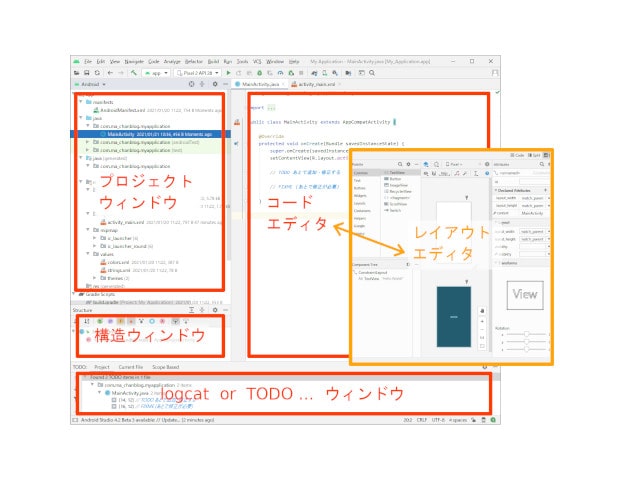This screenshot has width=640, height=480.
Task: Select the Project tab in TODO panel
Action: 102,367
